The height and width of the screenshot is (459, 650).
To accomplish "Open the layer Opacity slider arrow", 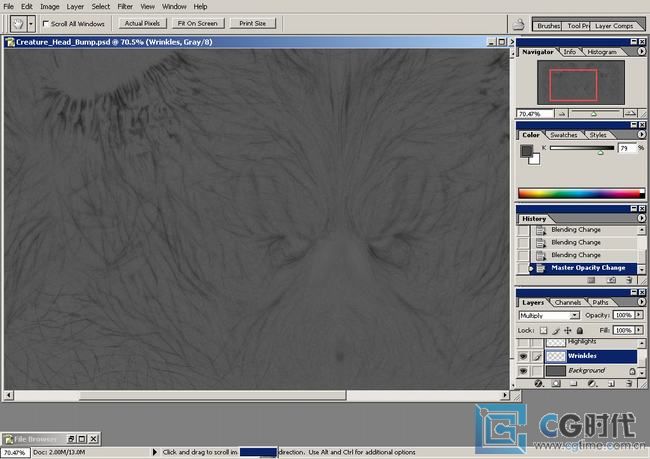I will coord(639,315).
